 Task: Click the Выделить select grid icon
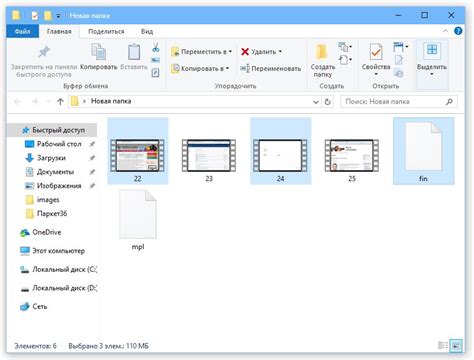pos(432,50)
